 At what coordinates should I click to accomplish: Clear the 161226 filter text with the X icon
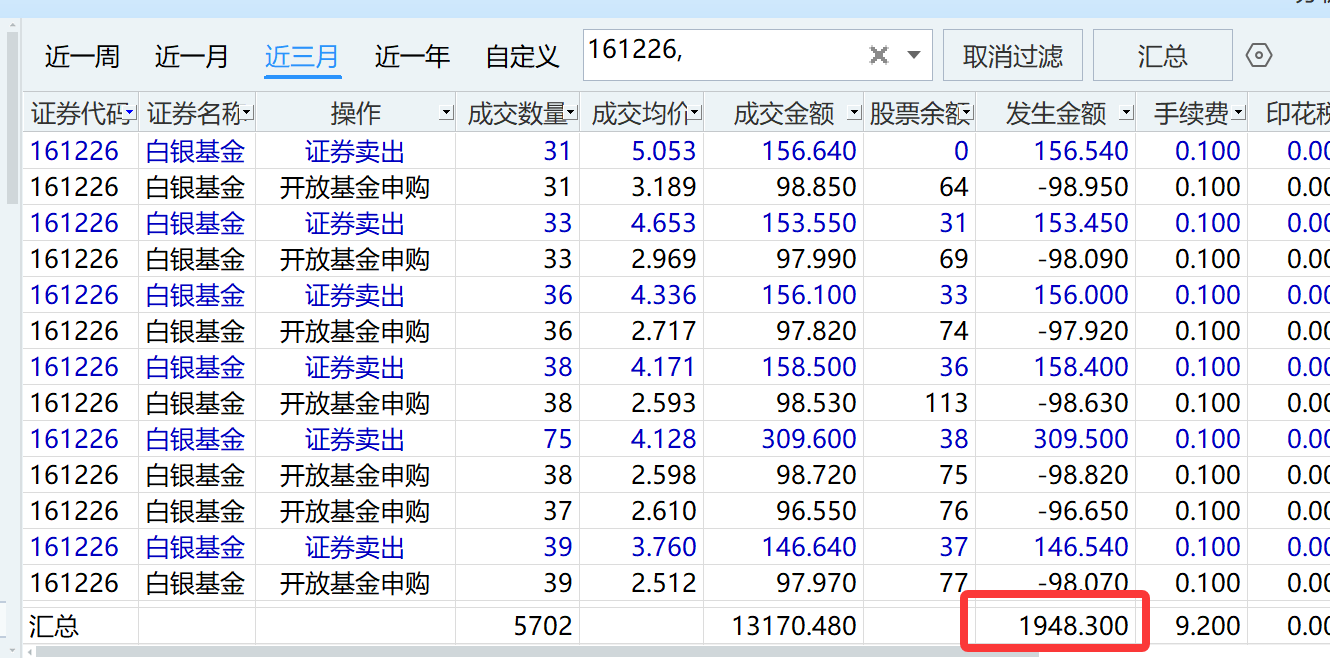[x=878, y=56]
